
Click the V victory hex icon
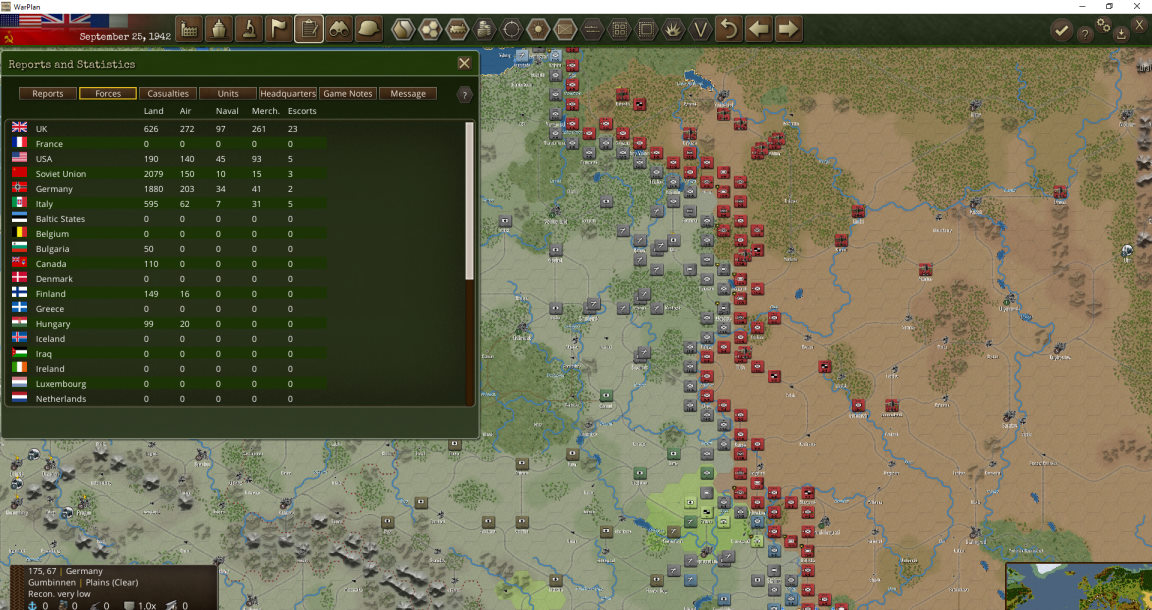pos(701,29)
